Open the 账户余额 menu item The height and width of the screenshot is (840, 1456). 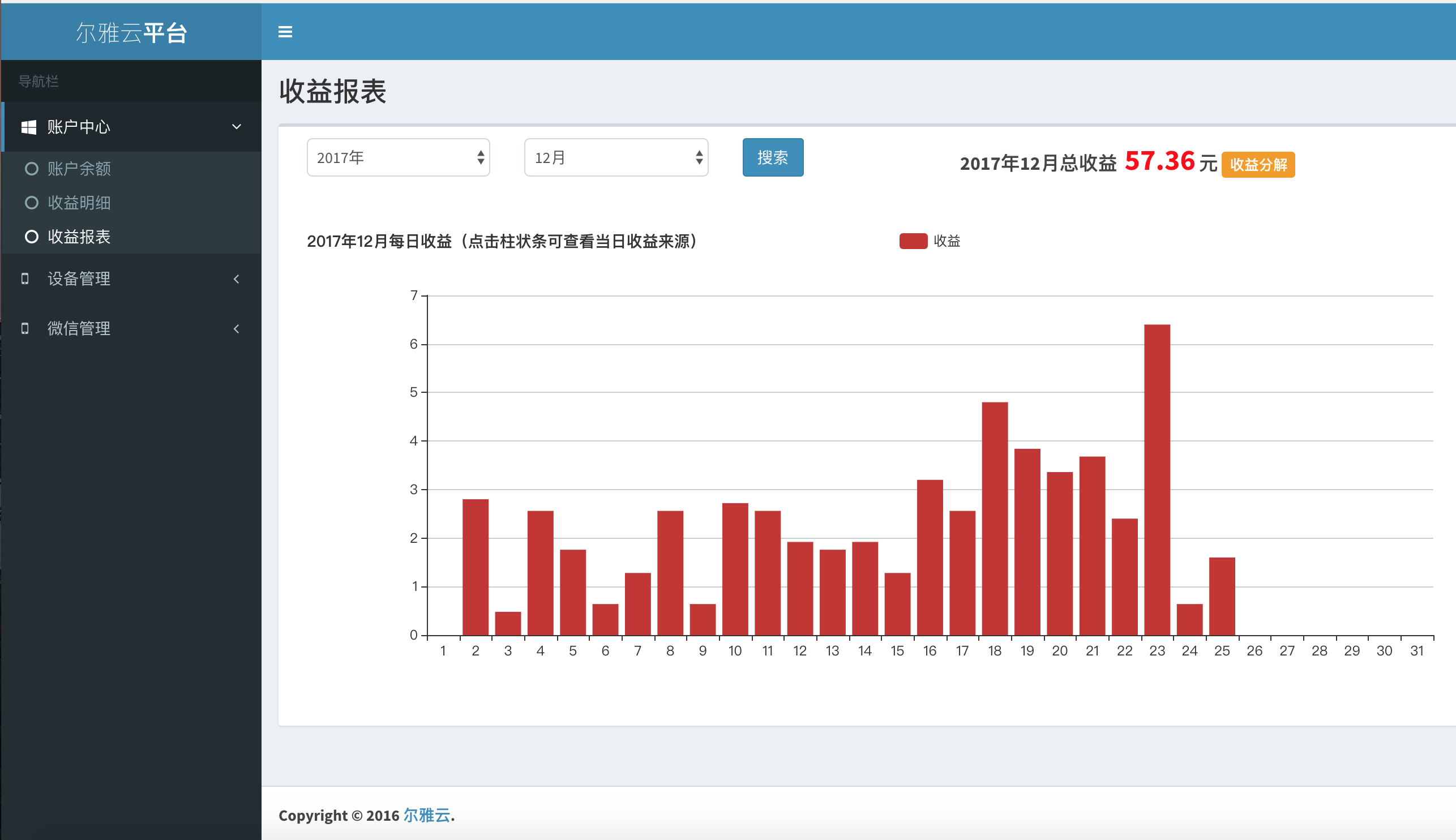coord(79,169)
